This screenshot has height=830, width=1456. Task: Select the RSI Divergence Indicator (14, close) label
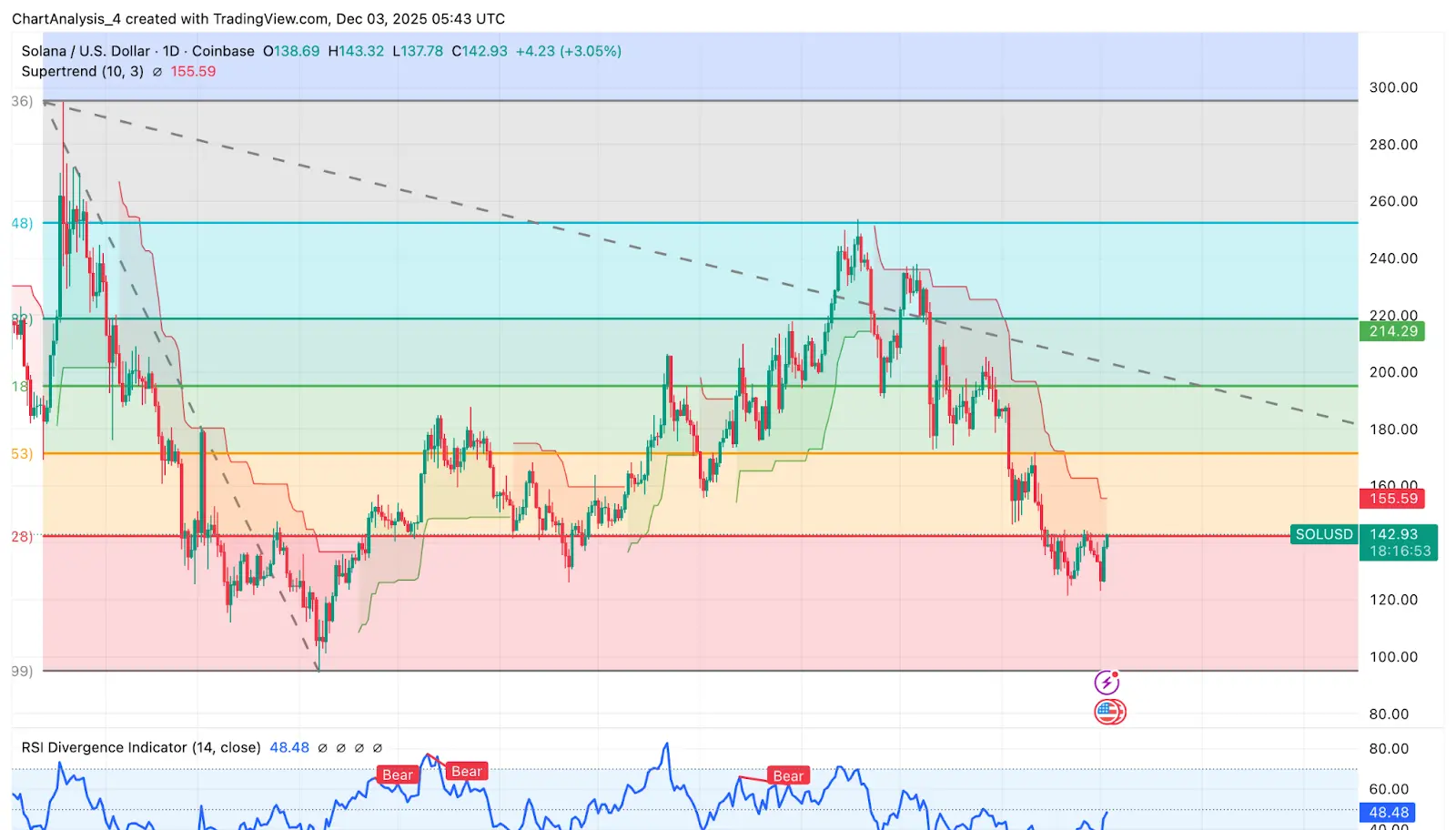click(141, 747)
